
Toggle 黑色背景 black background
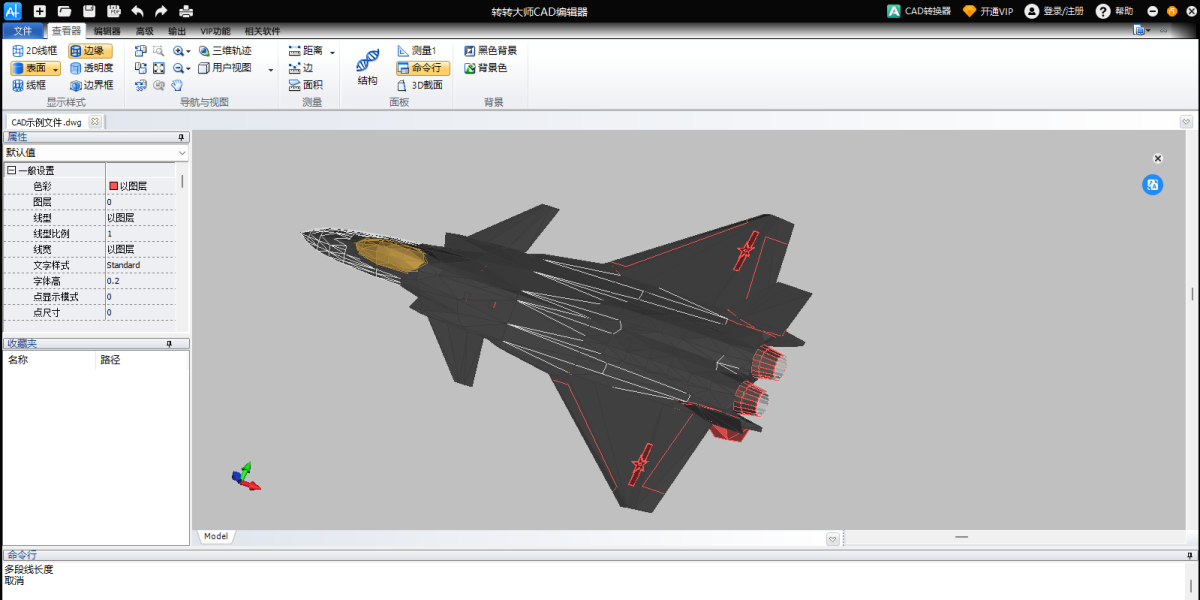click(x=490, y=50)
